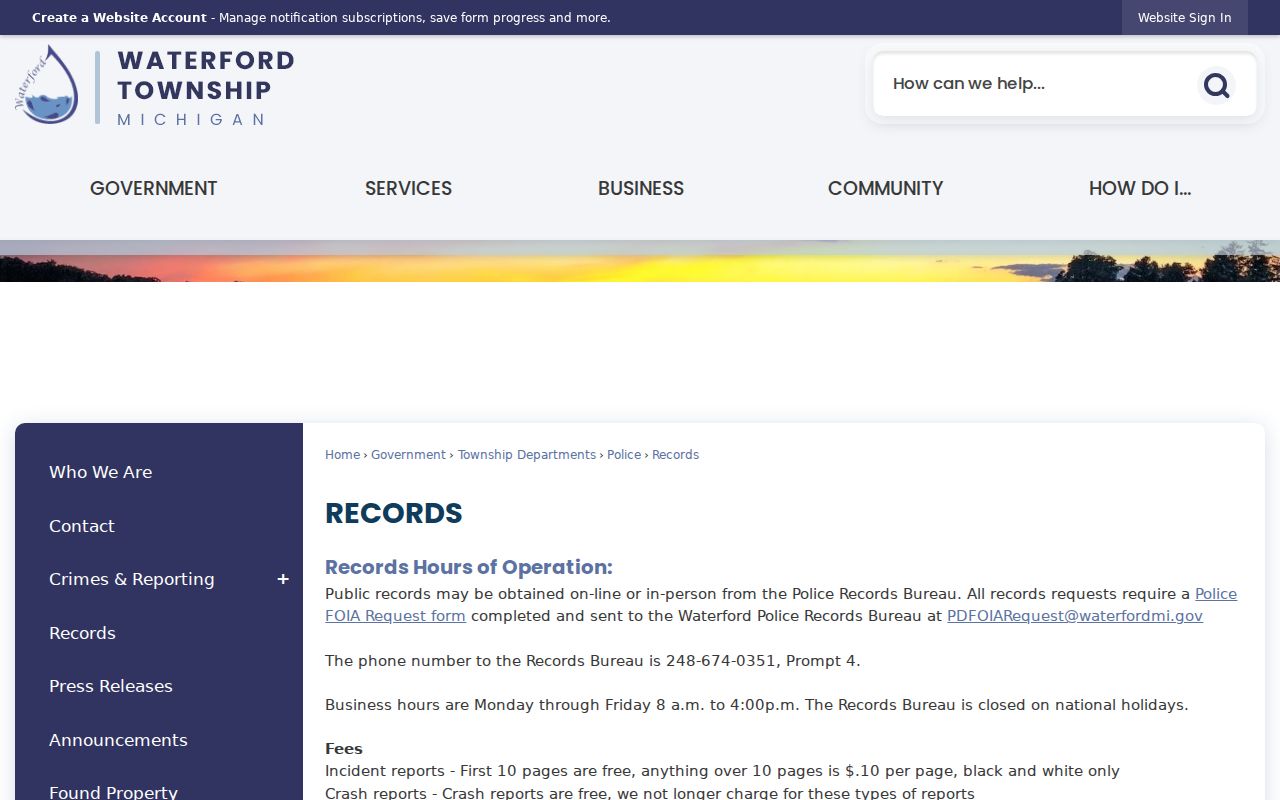Screen dimensions: 1280x800
Task: Click the RECORDS page title
Action: click(x=394, y=513)
